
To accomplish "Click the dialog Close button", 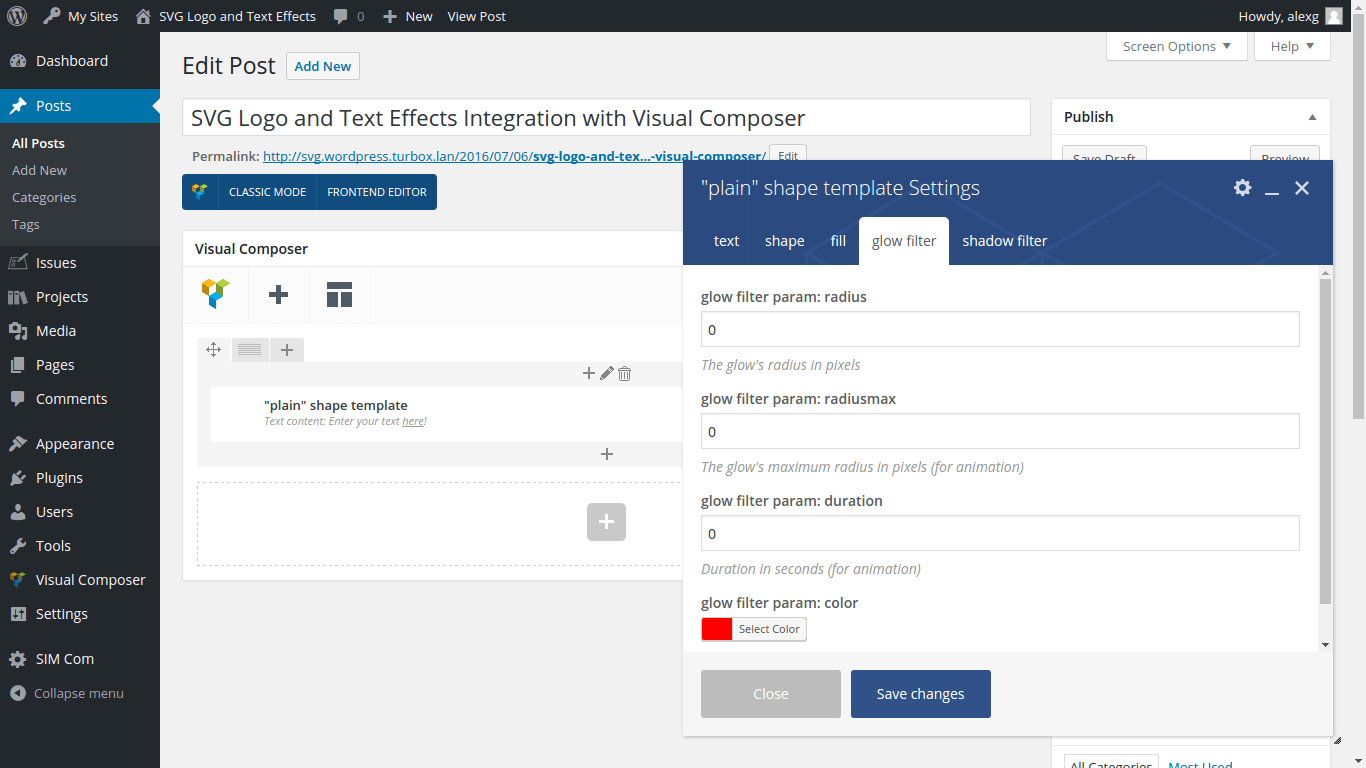I will pos(771,694).
